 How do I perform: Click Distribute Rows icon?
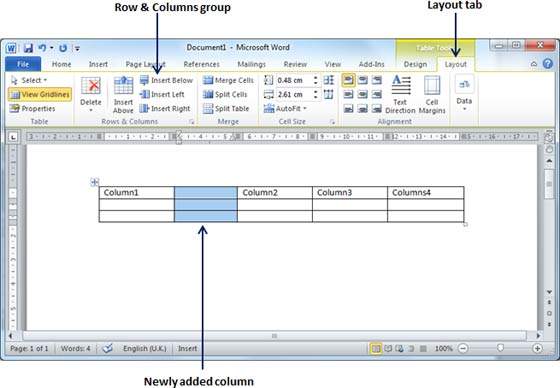(x=329, y=80)
